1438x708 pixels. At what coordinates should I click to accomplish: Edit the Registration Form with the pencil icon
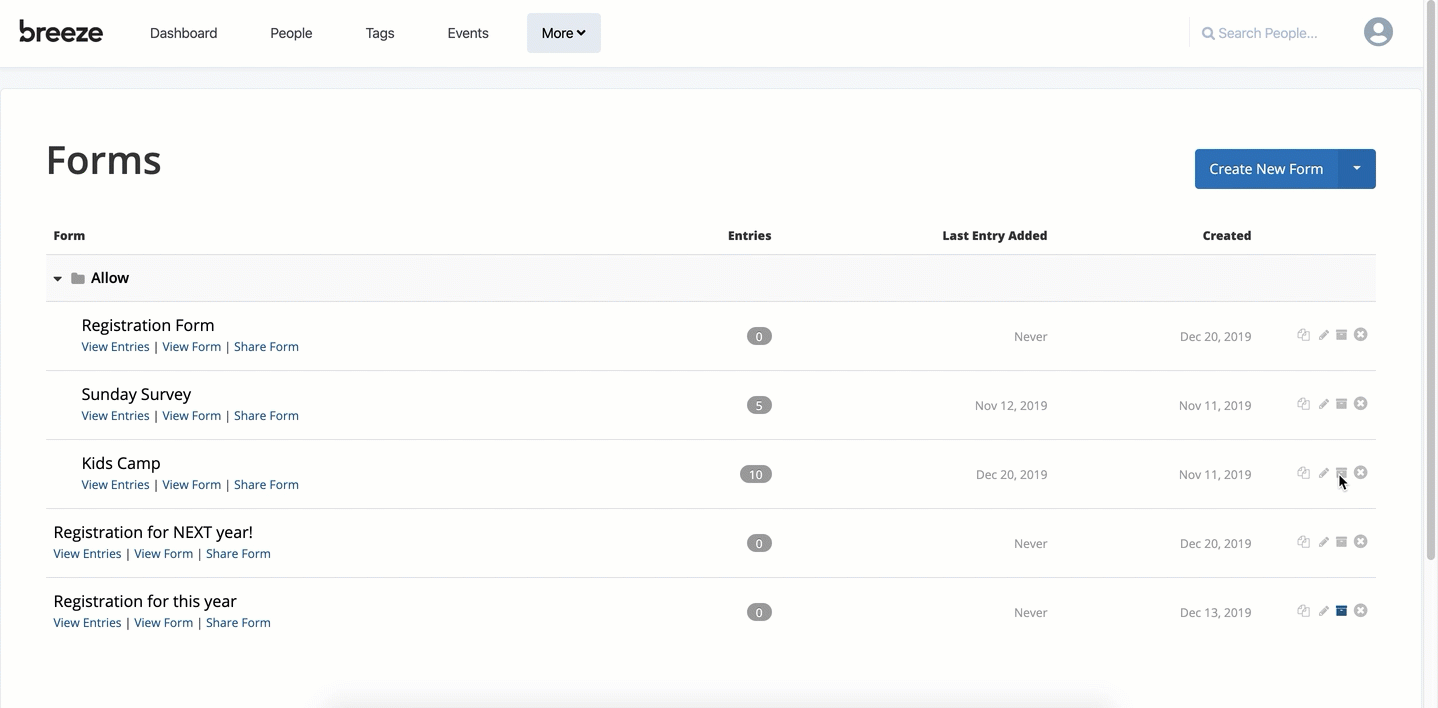click(1322, 334)
